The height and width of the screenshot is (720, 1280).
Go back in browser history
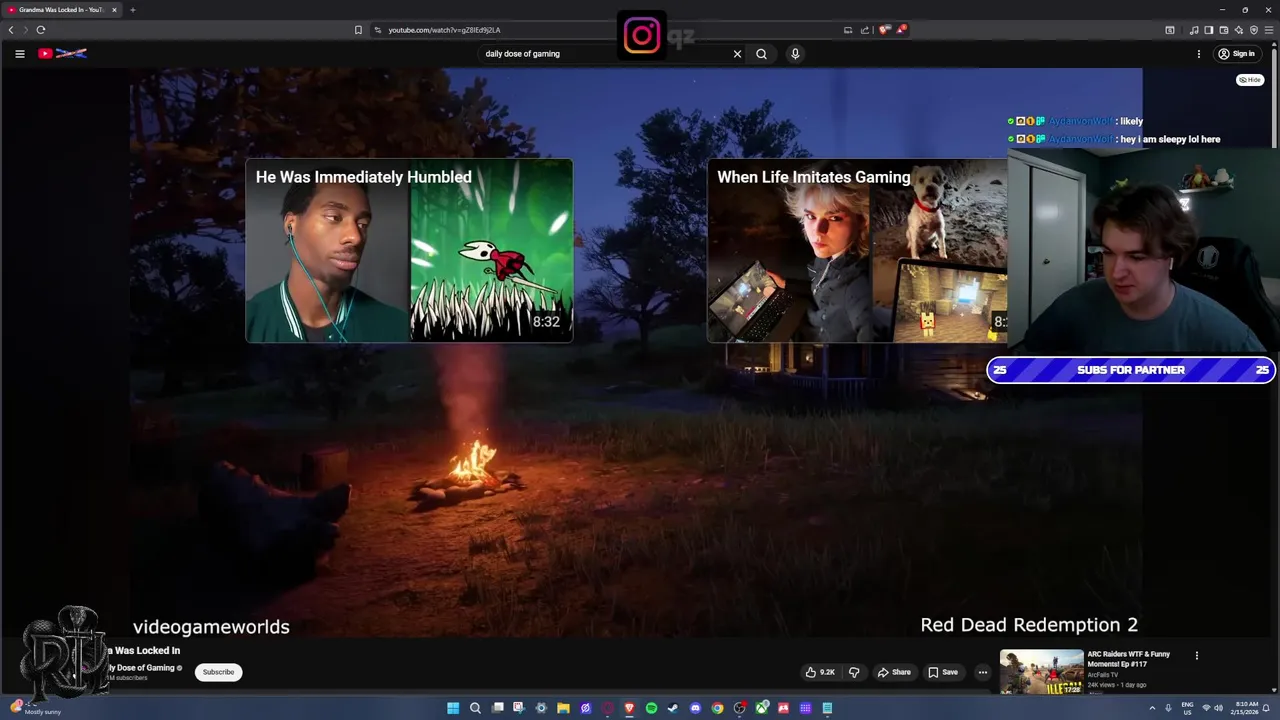pos(11,30)
